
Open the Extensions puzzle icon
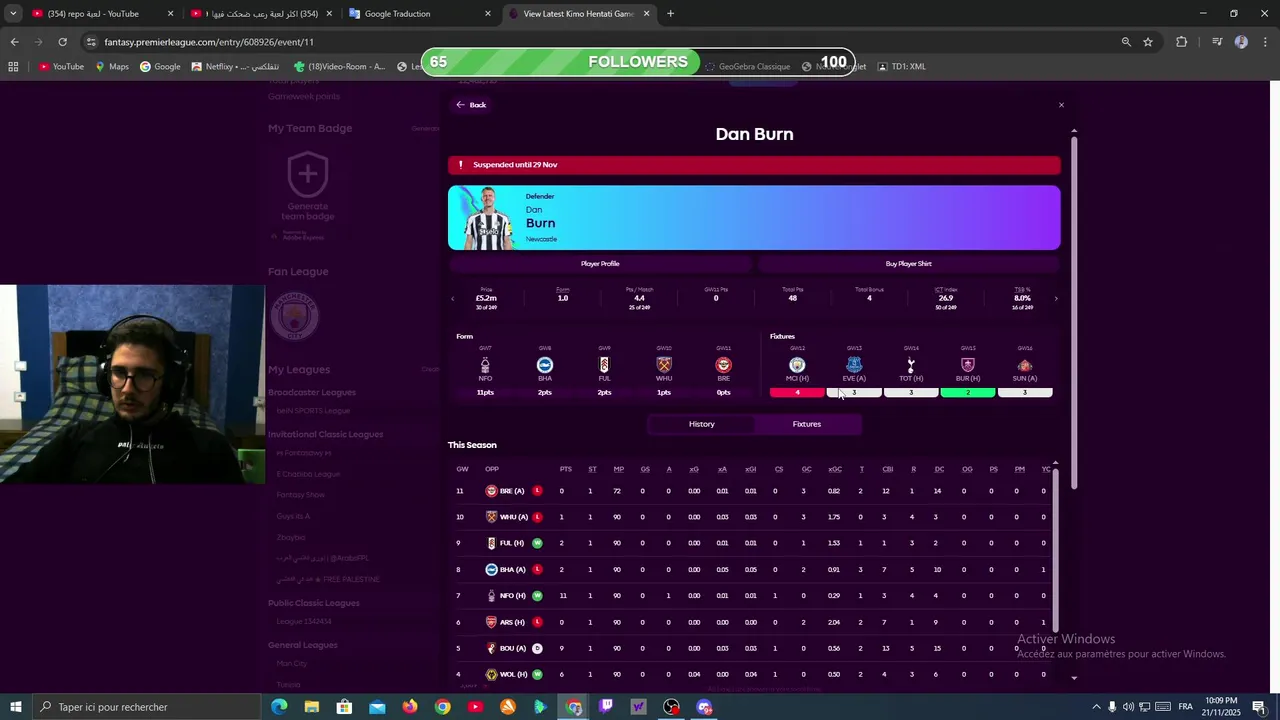click(x=1181, y=42)
